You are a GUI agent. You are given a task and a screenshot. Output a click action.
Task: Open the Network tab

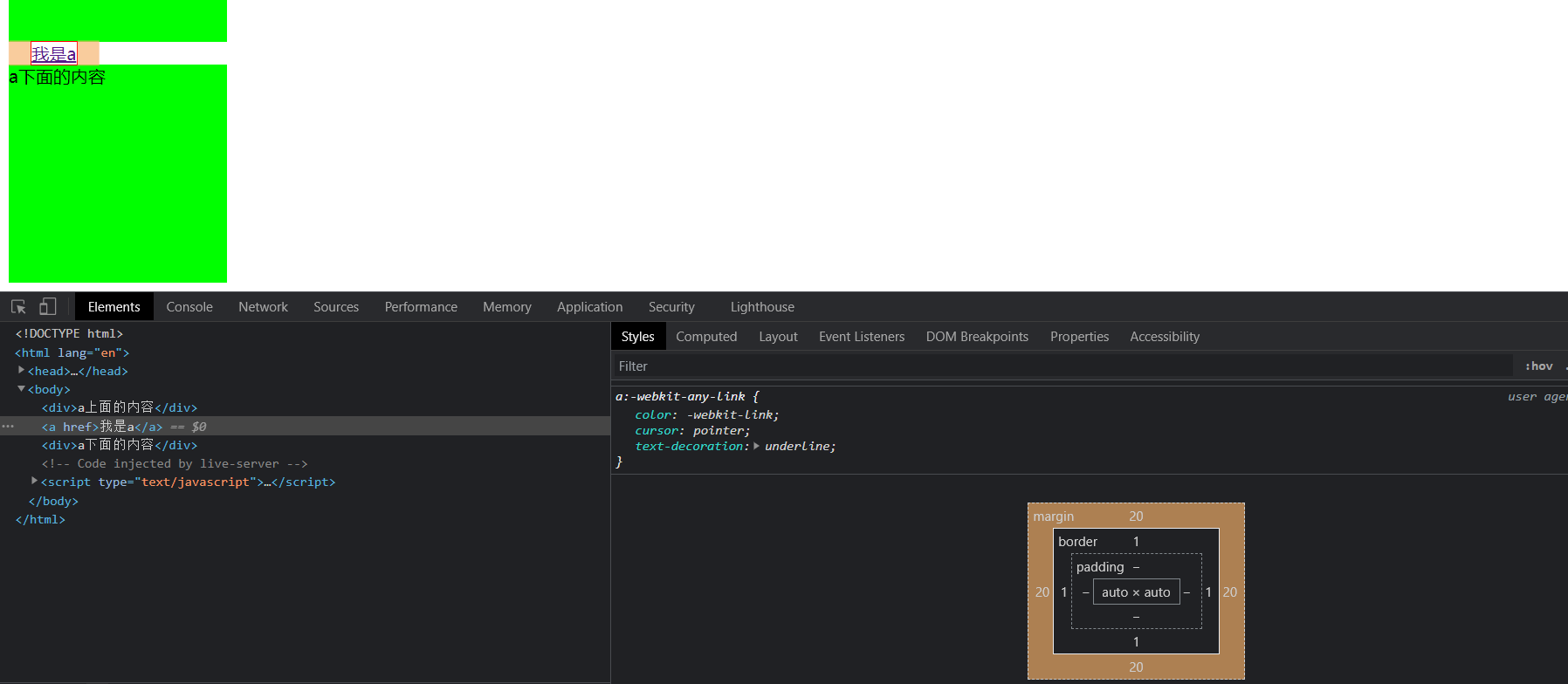pos(263,307)
